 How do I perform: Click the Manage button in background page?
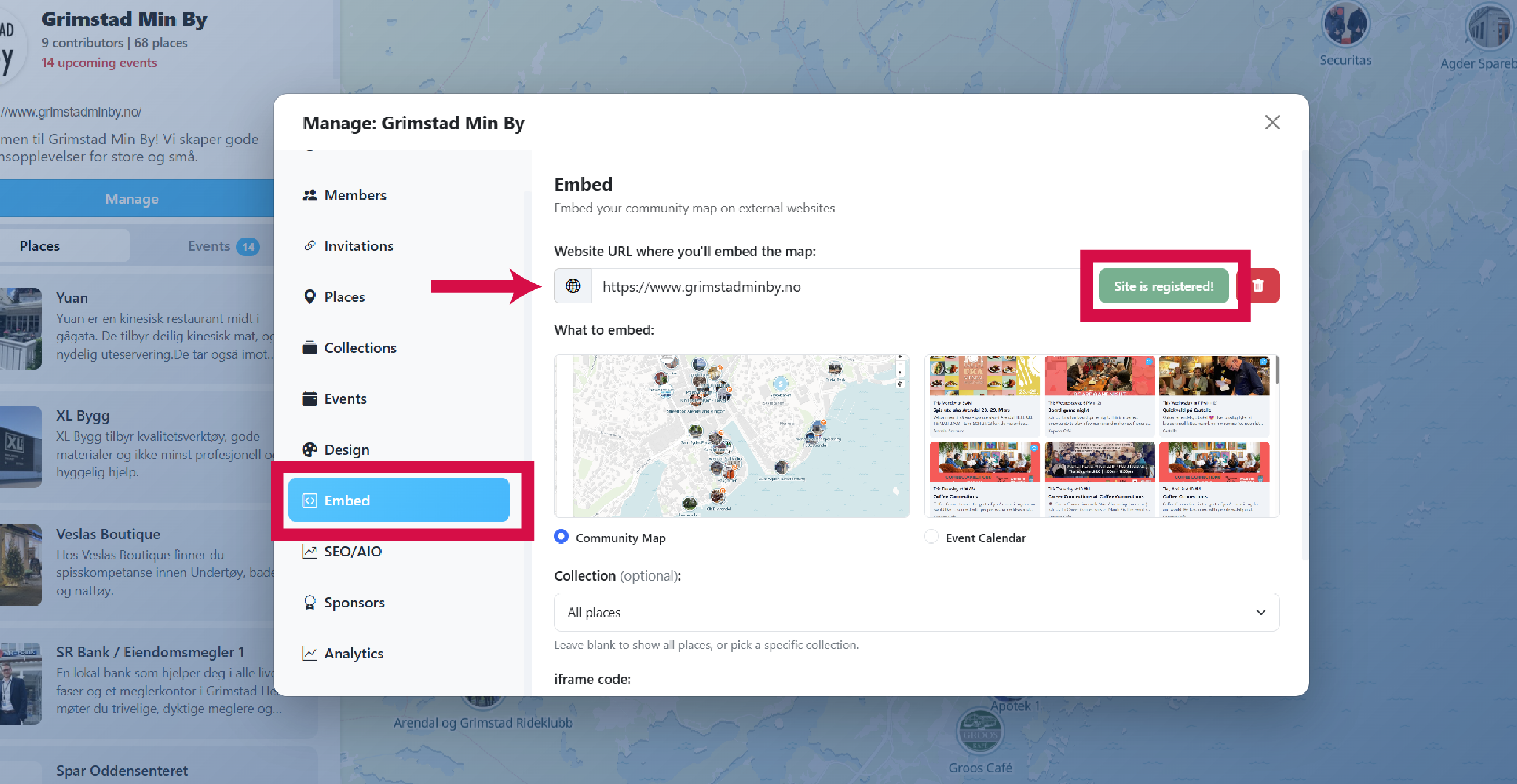132,198
